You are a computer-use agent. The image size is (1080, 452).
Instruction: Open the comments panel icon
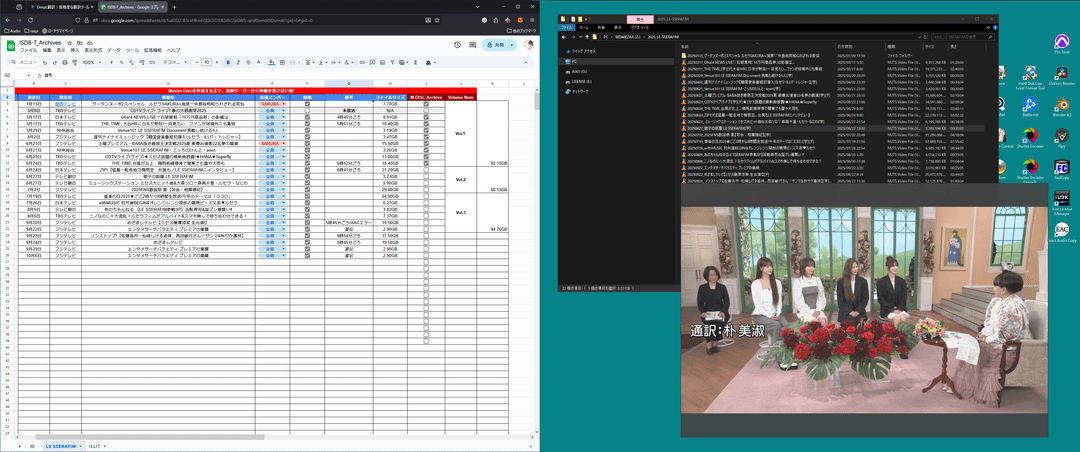point(470,45)
